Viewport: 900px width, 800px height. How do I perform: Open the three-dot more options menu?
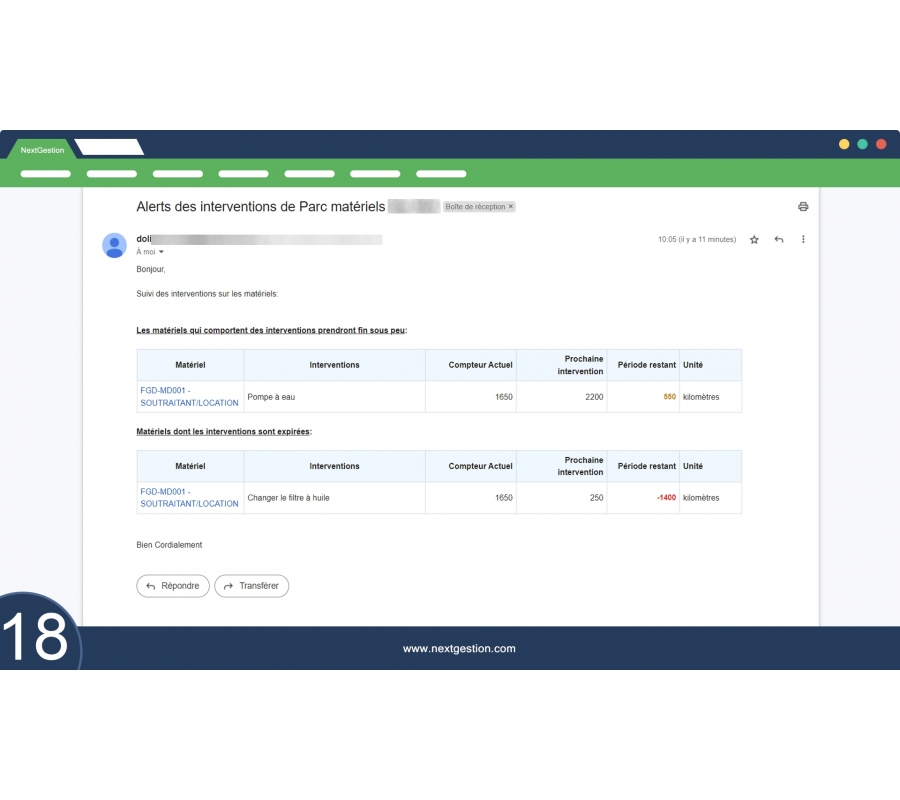(802, 240)
